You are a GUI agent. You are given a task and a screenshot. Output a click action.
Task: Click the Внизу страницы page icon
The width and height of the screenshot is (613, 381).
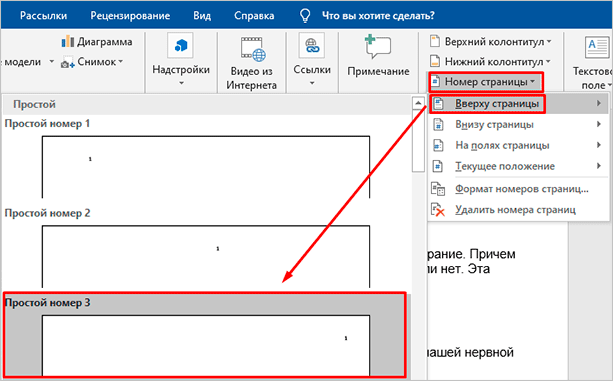[438, 125]
